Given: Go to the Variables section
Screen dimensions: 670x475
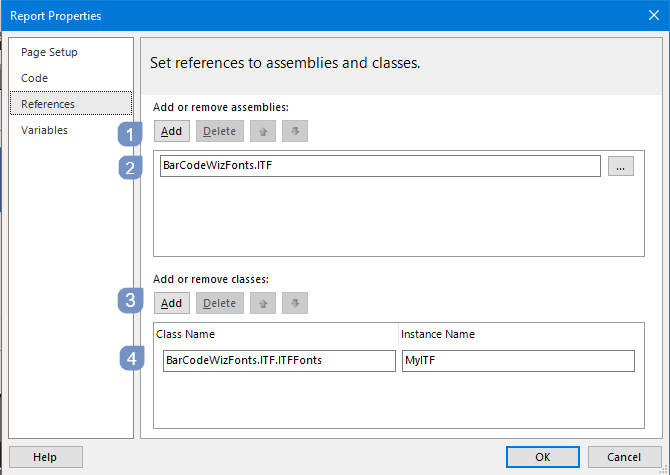Looking at the screenshot, I should [x=44, y=130].
